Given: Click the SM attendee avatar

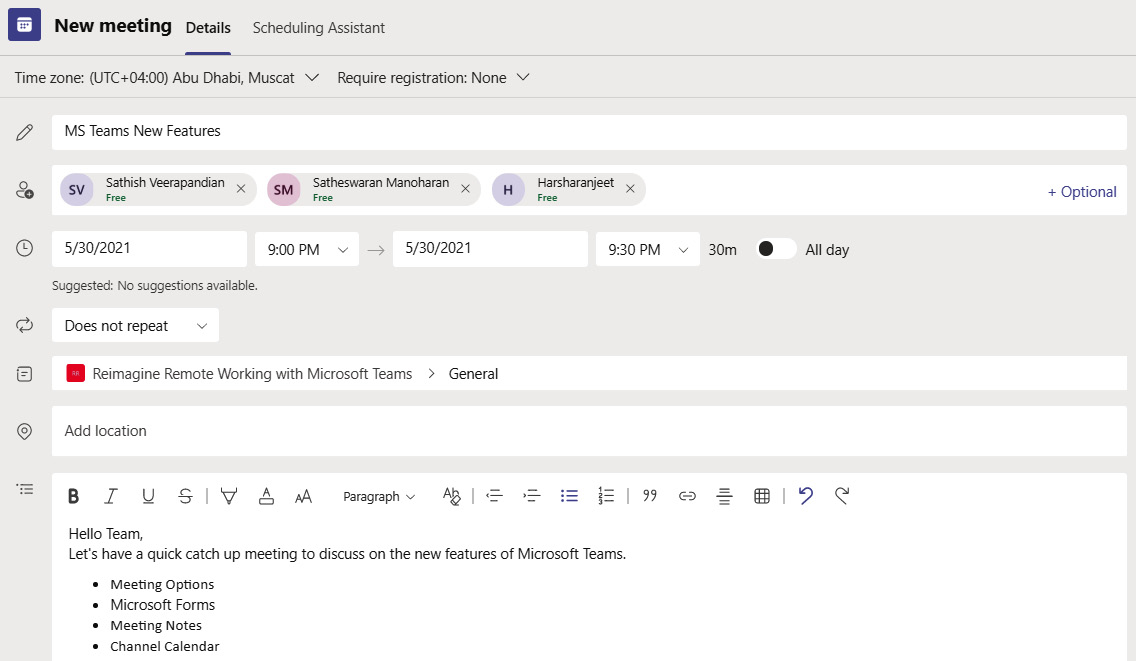Looking at the screenshot, I should 284,190.
